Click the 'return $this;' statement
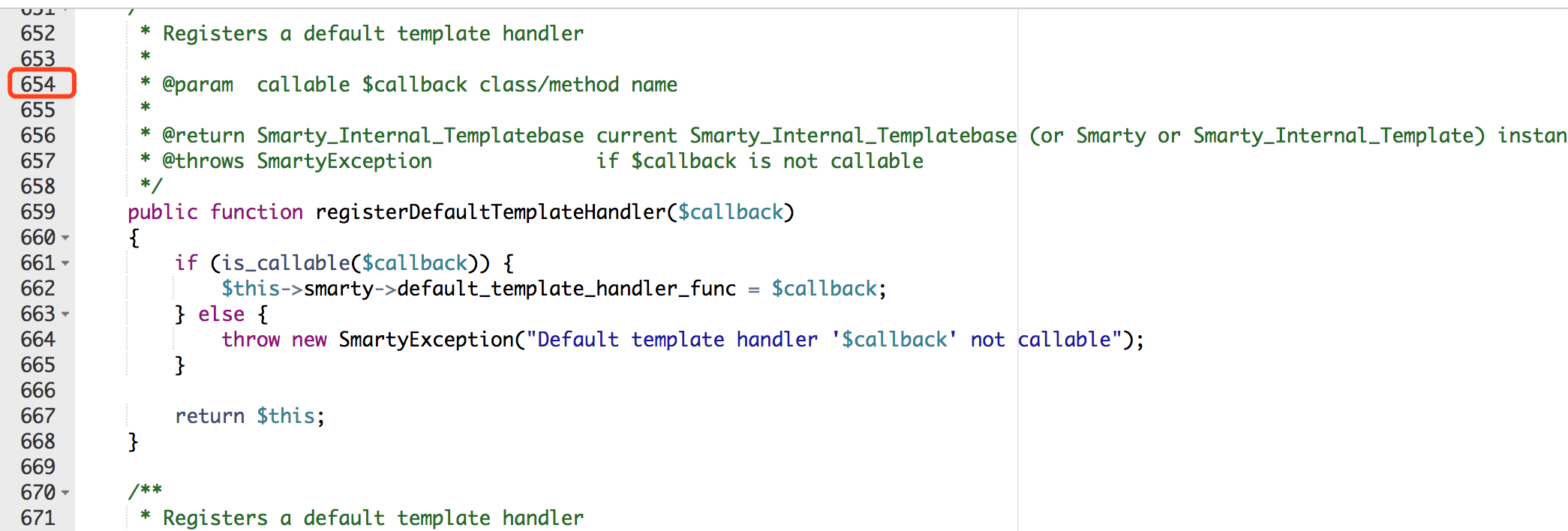Image resolution: width=1568 pixels, height=531 pixels. pos(249,416)
